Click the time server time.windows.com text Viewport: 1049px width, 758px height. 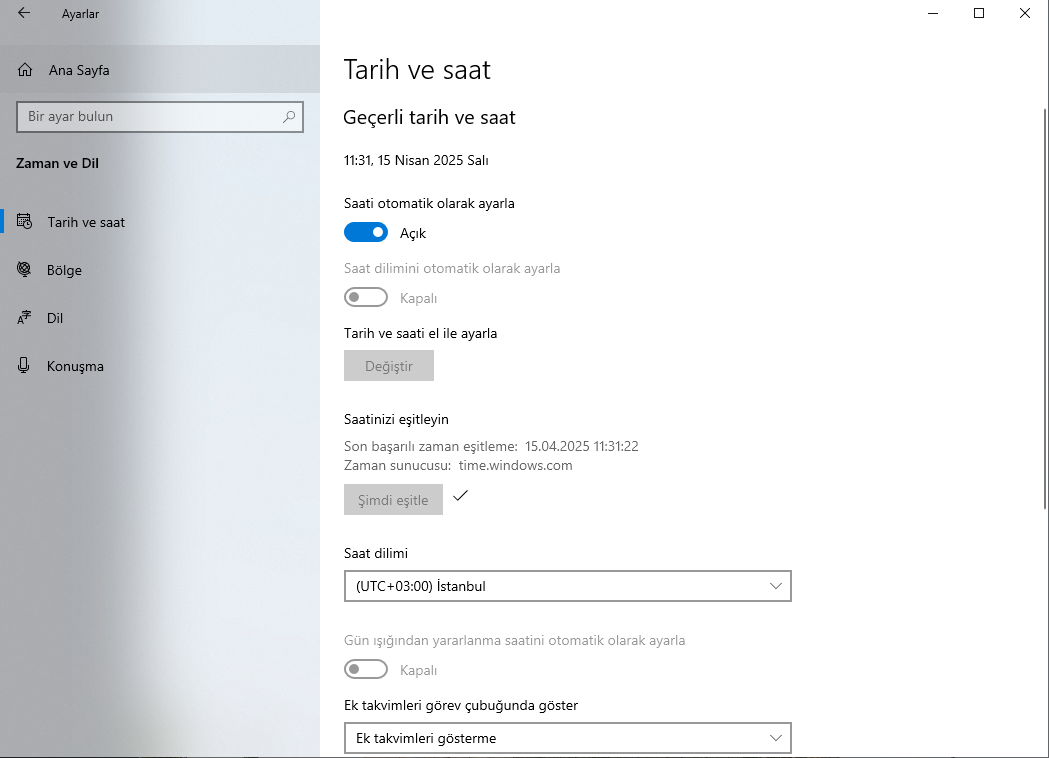[x=515, y=466]
